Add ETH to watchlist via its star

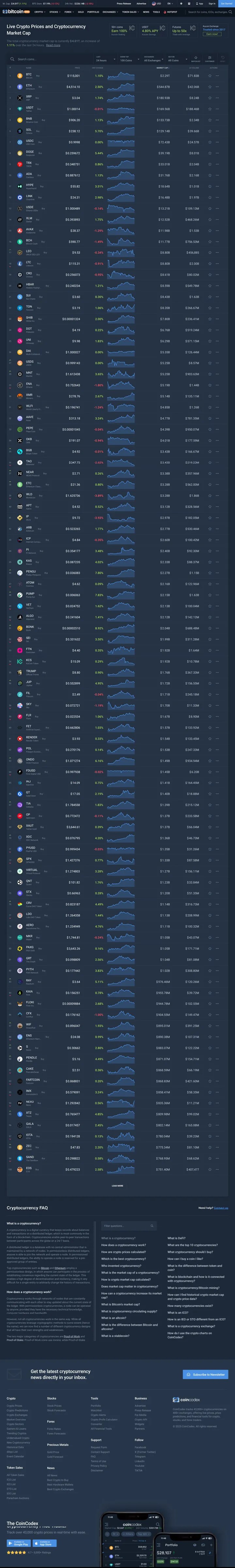point(210,87)
